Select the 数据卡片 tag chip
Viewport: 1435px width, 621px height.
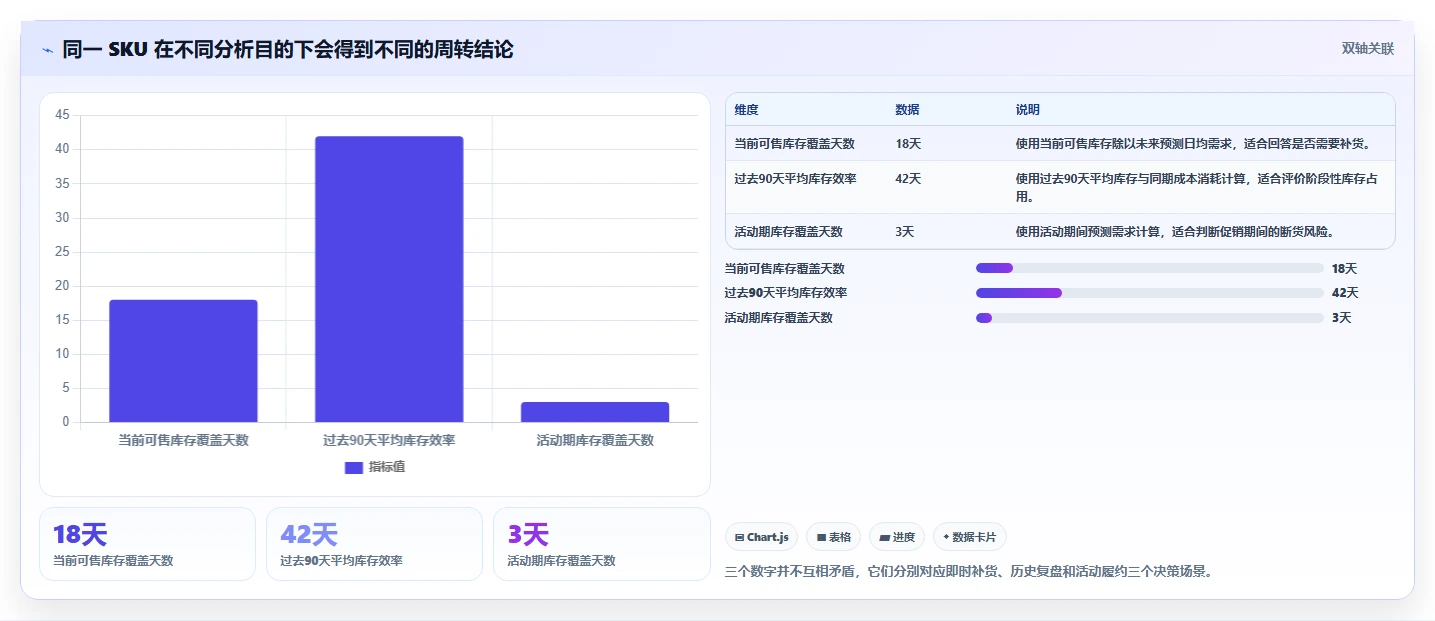[x=970, y=537]
